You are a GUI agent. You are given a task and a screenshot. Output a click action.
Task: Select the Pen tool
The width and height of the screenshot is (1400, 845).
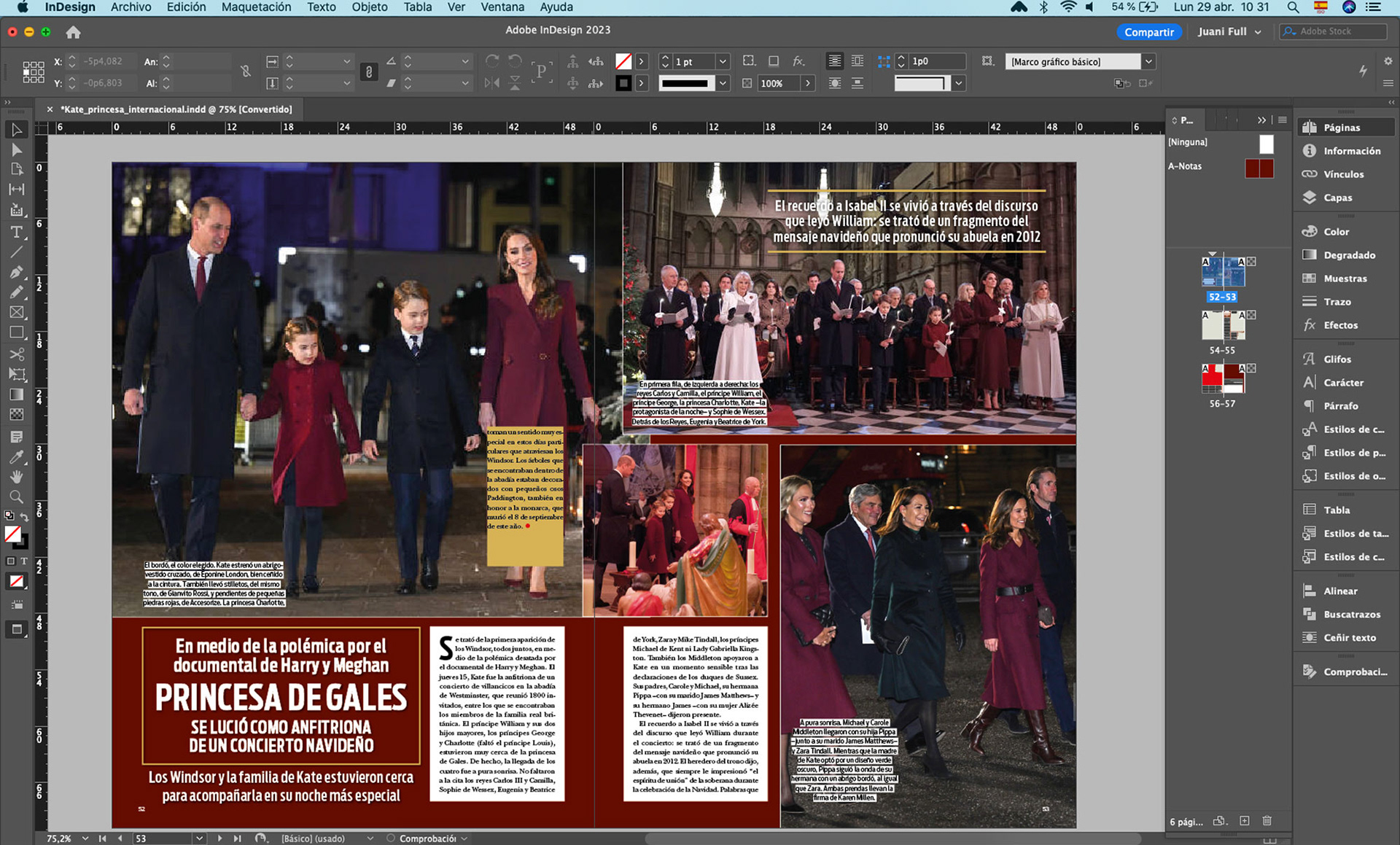[16, 272]
